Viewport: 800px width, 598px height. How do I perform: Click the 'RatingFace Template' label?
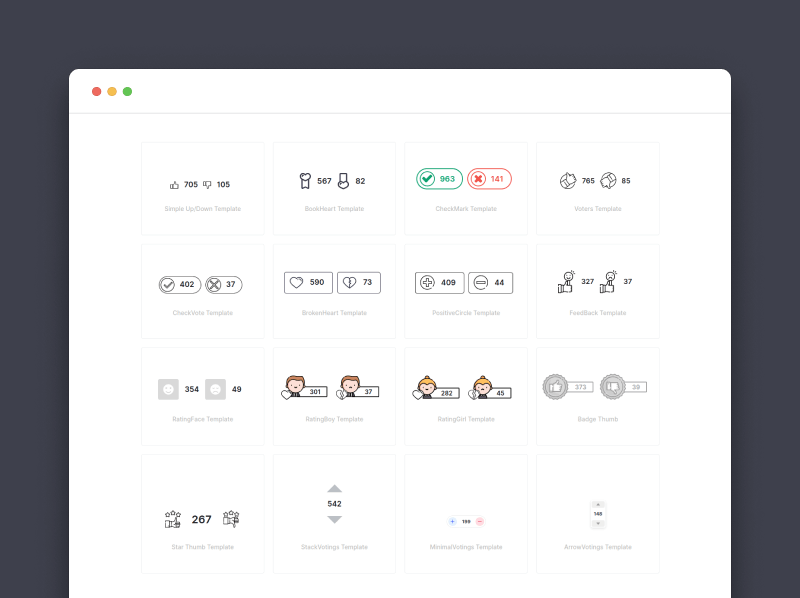tap(203, 419)
